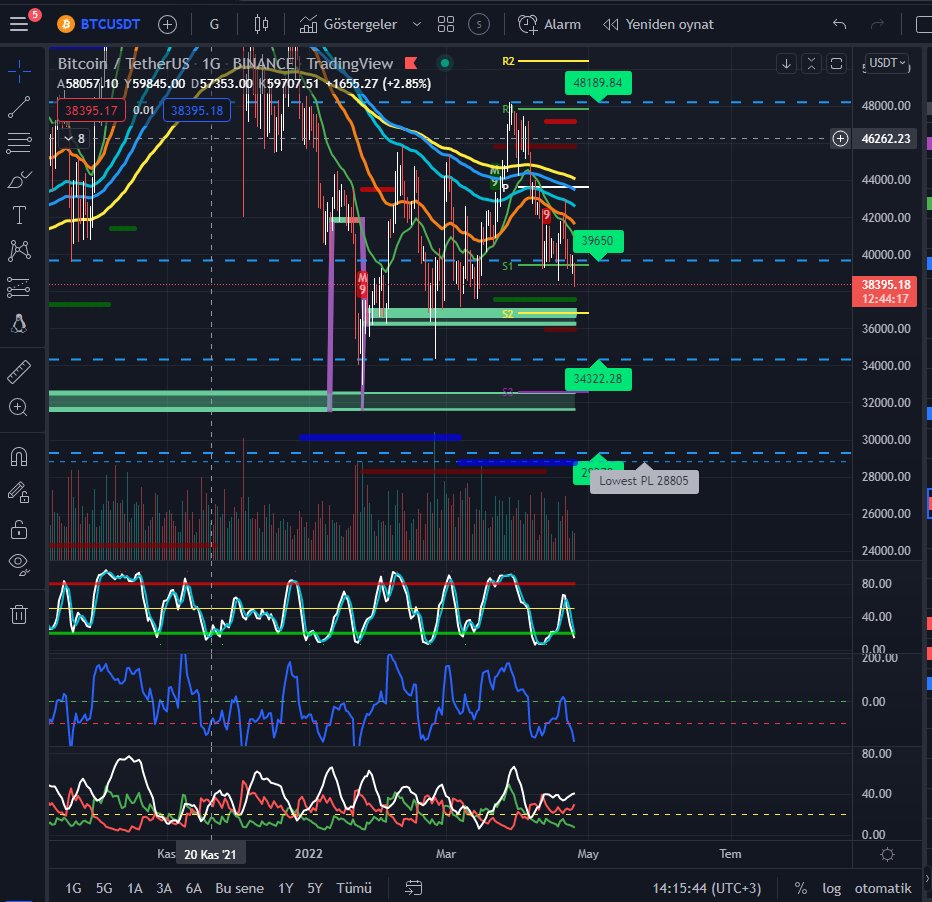Open the G interval selector
Image resolution: width=932 pixels, height=902 pixels.
(215, 24)
